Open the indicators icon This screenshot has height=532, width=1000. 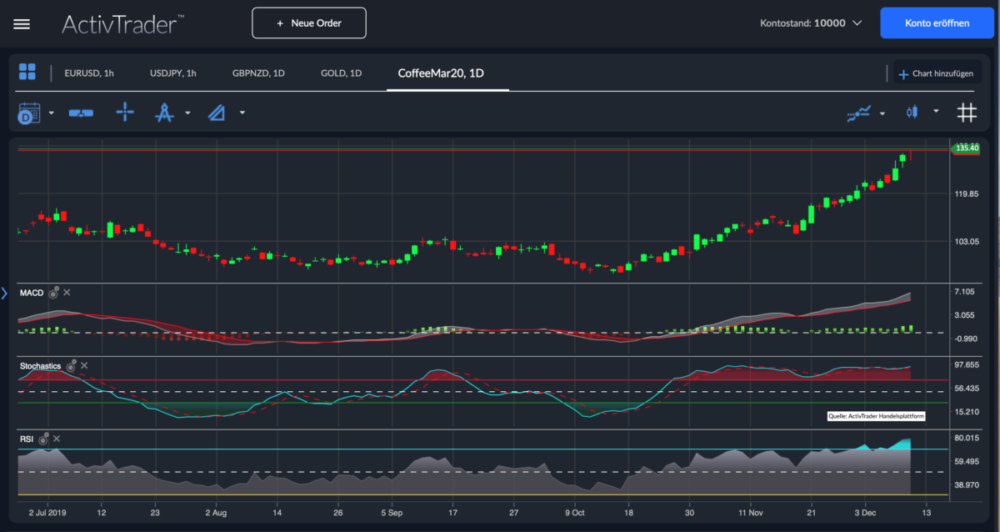pos(859,114)
